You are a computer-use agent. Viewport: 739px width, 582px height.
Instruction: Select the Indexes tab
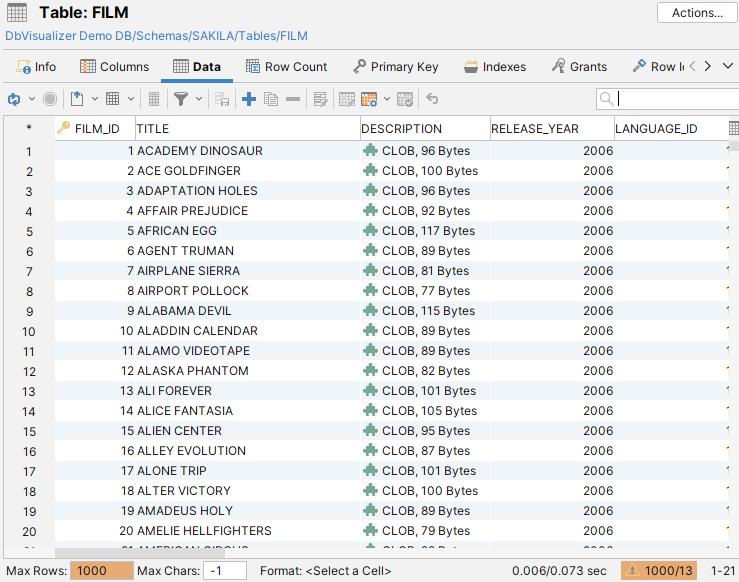pos(495,67)
